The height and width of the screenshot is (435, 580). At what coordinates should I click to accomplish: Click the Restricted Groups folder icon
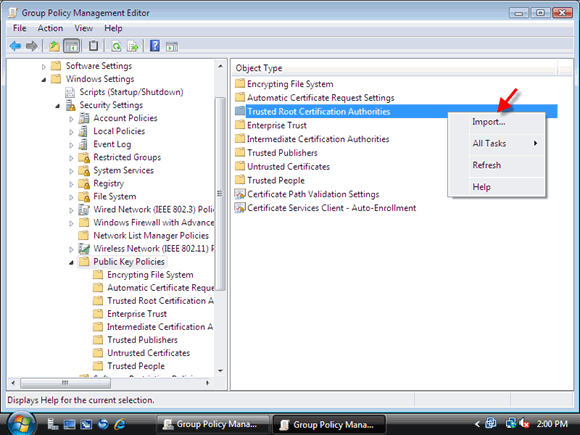click(x=84, y=158)
